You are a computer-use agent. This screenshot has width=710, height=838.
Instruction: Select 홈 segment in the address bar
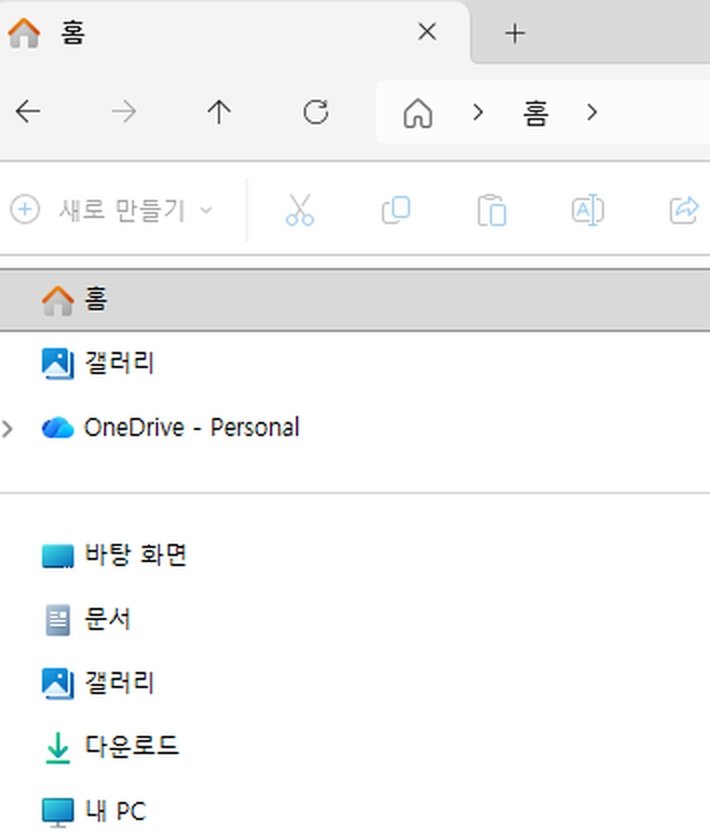click(535, 113)
